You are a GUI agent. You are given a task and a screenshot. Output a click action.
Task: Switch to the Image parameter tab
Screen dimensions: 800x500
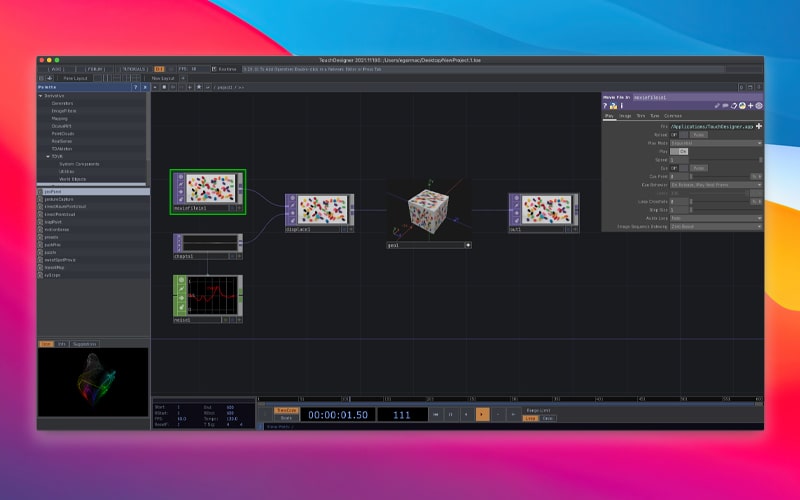point(625,116)
